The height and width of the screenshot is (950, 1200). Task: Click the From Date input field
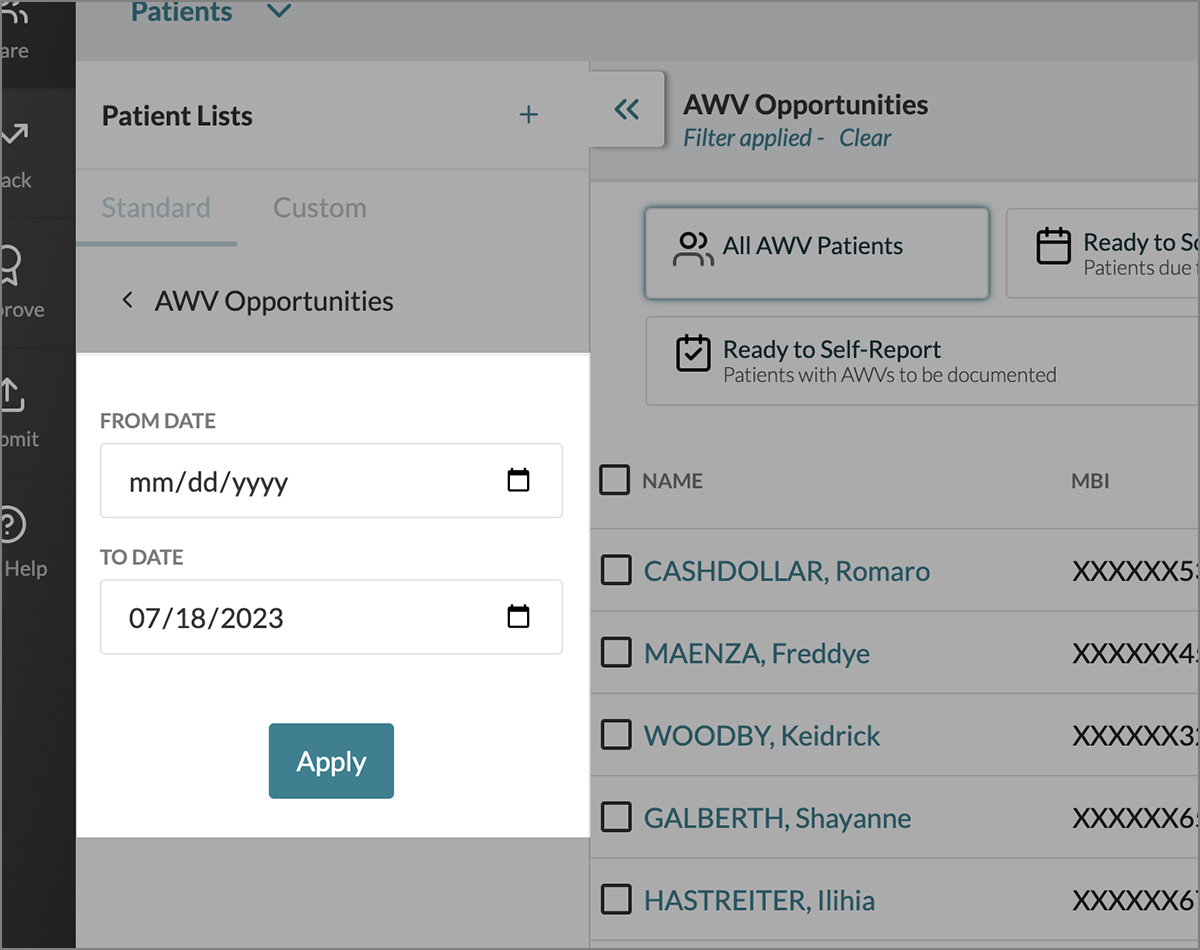300,482
